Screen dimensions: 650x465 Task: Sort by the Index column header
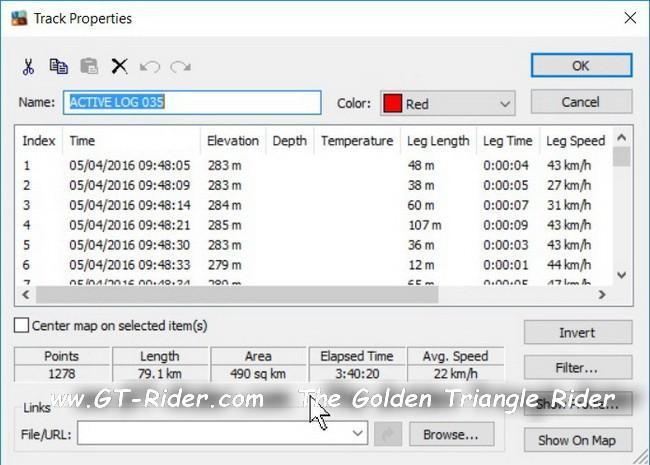[39, 141]
